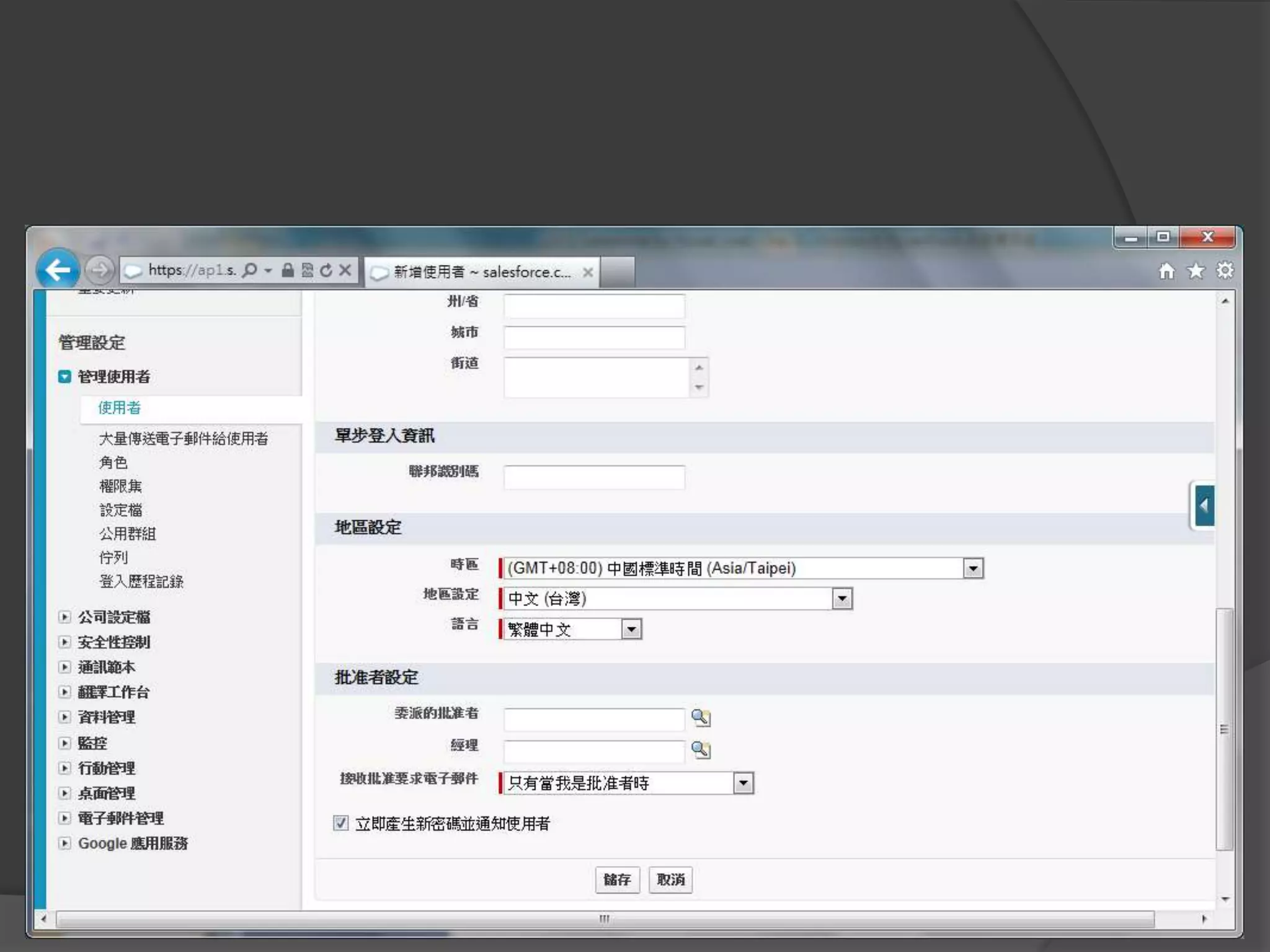Click the 聯邦識別碼 input field
The height and width of the screenshot is (952, 1270).
pos(594,477)
